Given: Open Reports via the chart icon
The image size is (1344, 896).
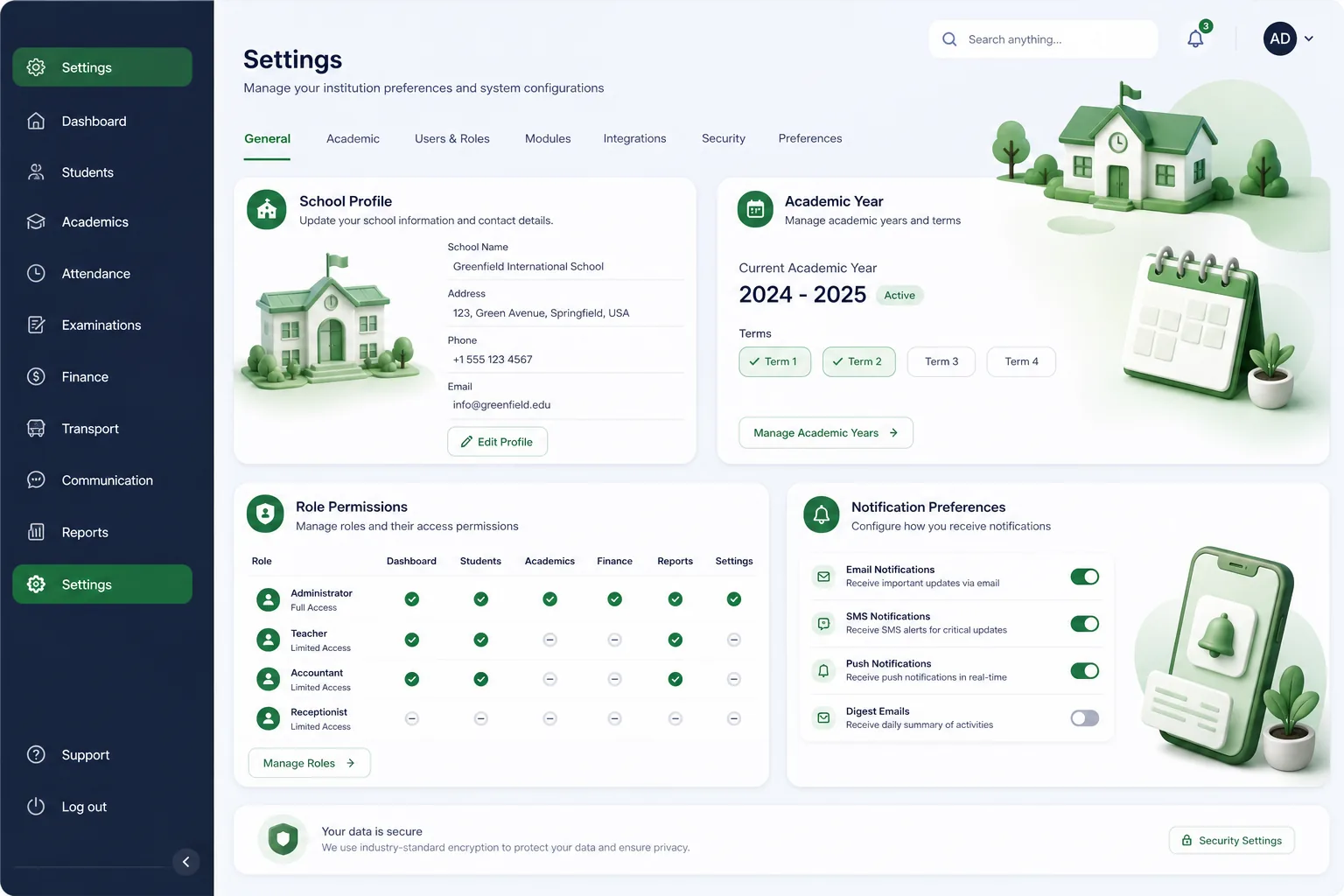Looking at the screenshot, I should click(36, 532).
